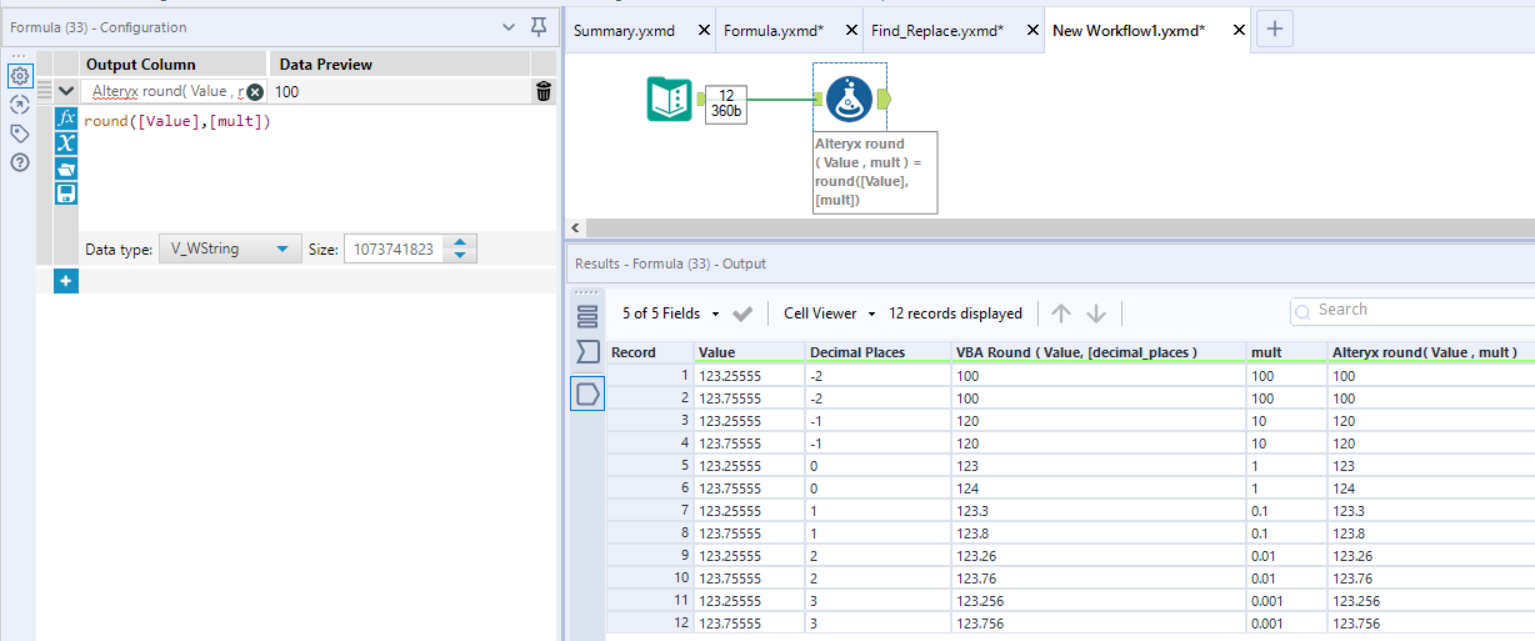The width and height of the screenshot is (1535, 641).
Task: Switch to the Find_Replace.yxmd tab
Action: [x=937, y=31]
